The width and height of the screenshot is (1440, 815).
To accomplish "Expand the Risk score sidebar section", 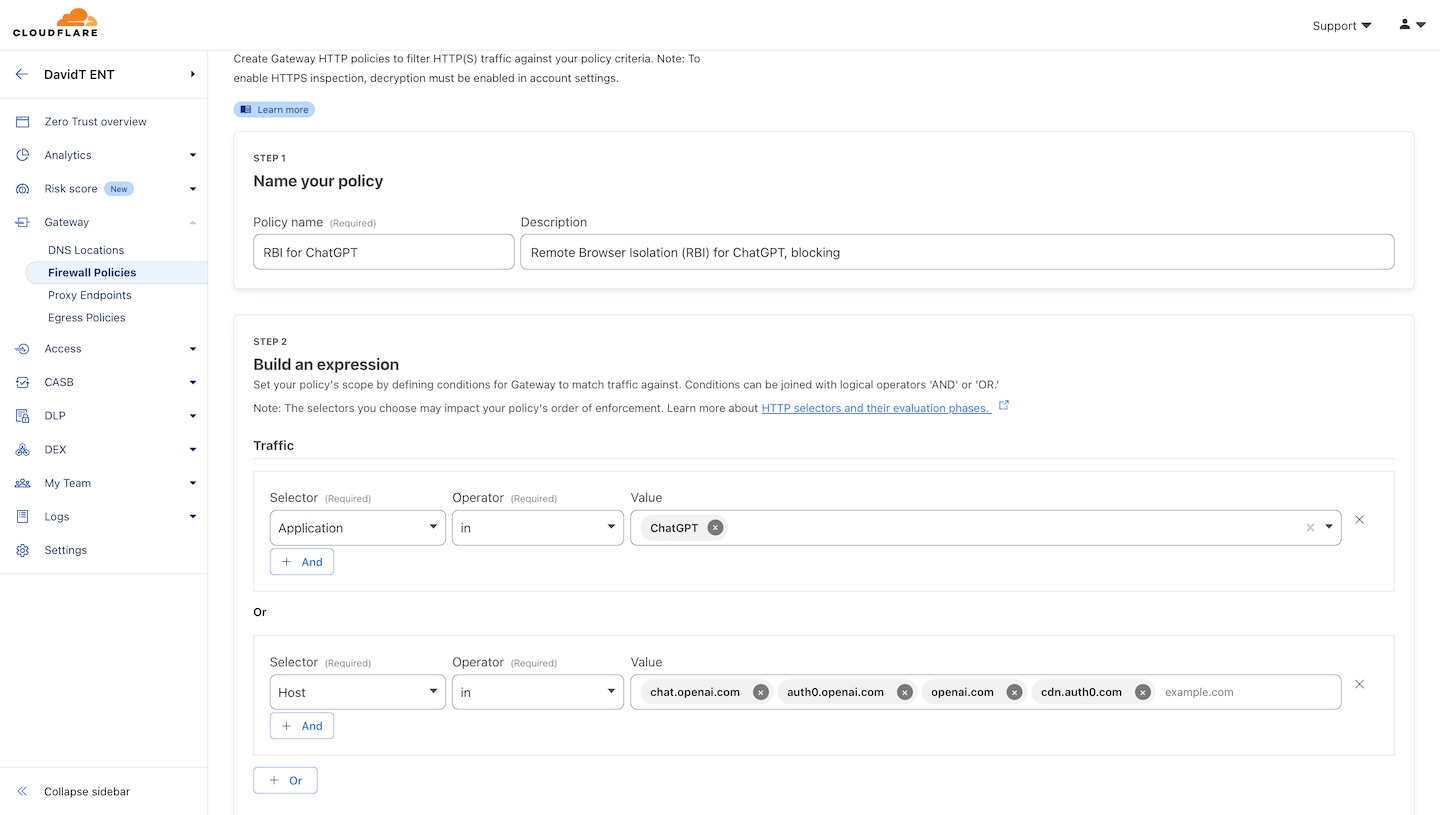I will [x=193, y=189].
